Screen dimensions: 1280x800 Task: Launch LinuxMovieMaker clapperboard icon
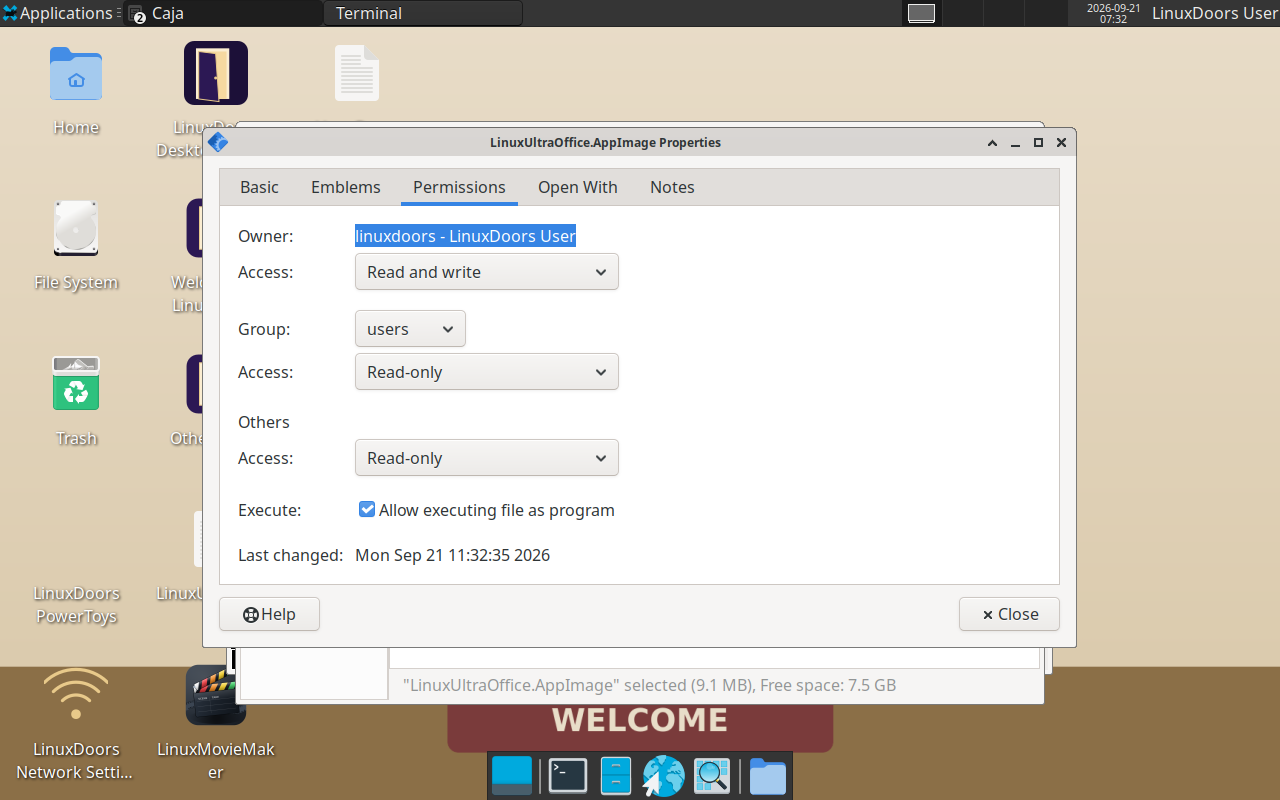pyautogui.click(x=216, y=695)
